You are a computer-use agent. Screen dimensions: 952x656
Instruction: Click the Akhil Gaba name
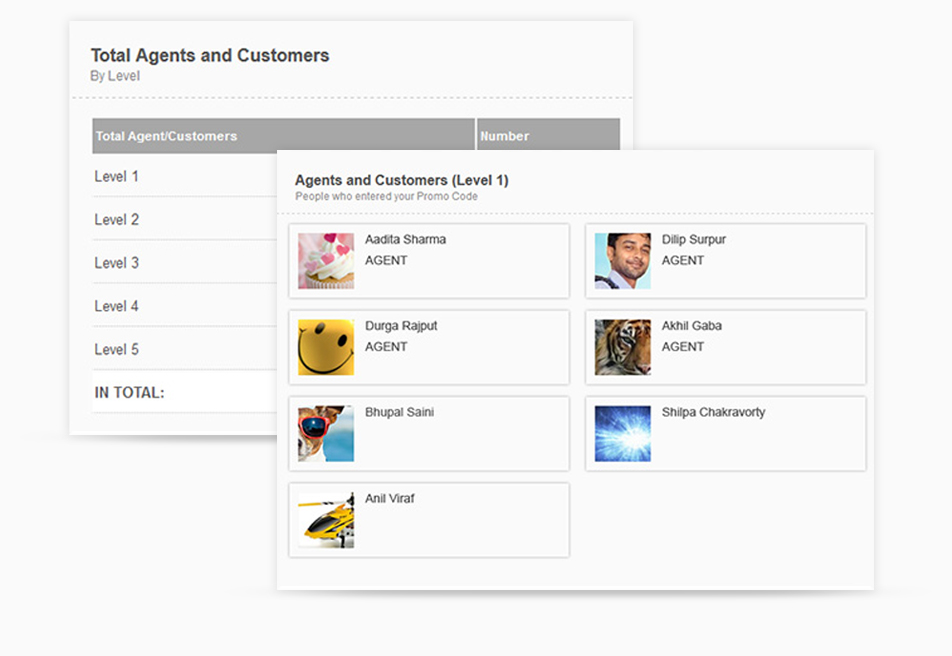[x=692, y=326]
